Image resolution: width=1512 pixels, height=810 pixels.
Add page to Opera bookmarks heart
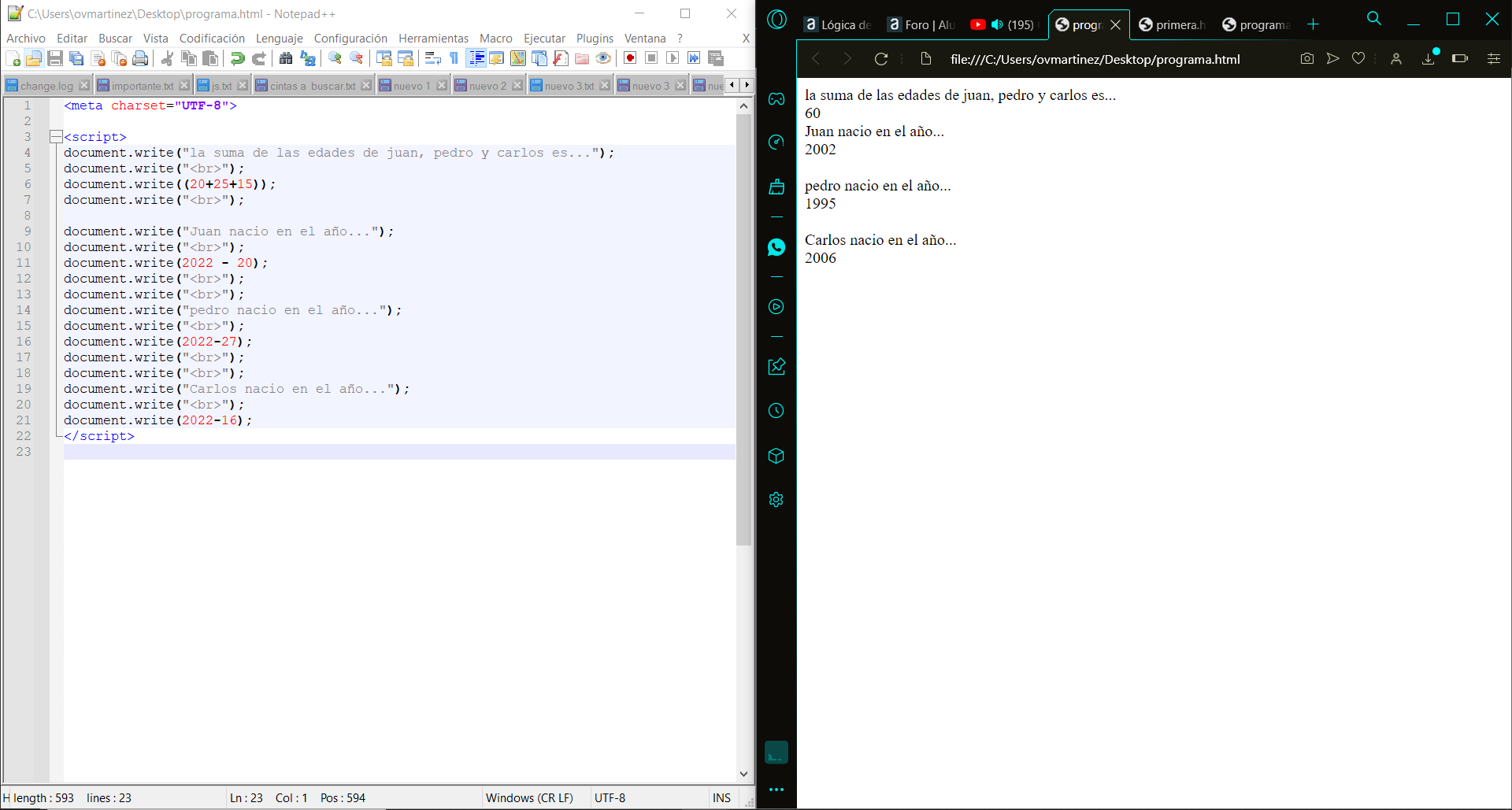pos(1358,58)
